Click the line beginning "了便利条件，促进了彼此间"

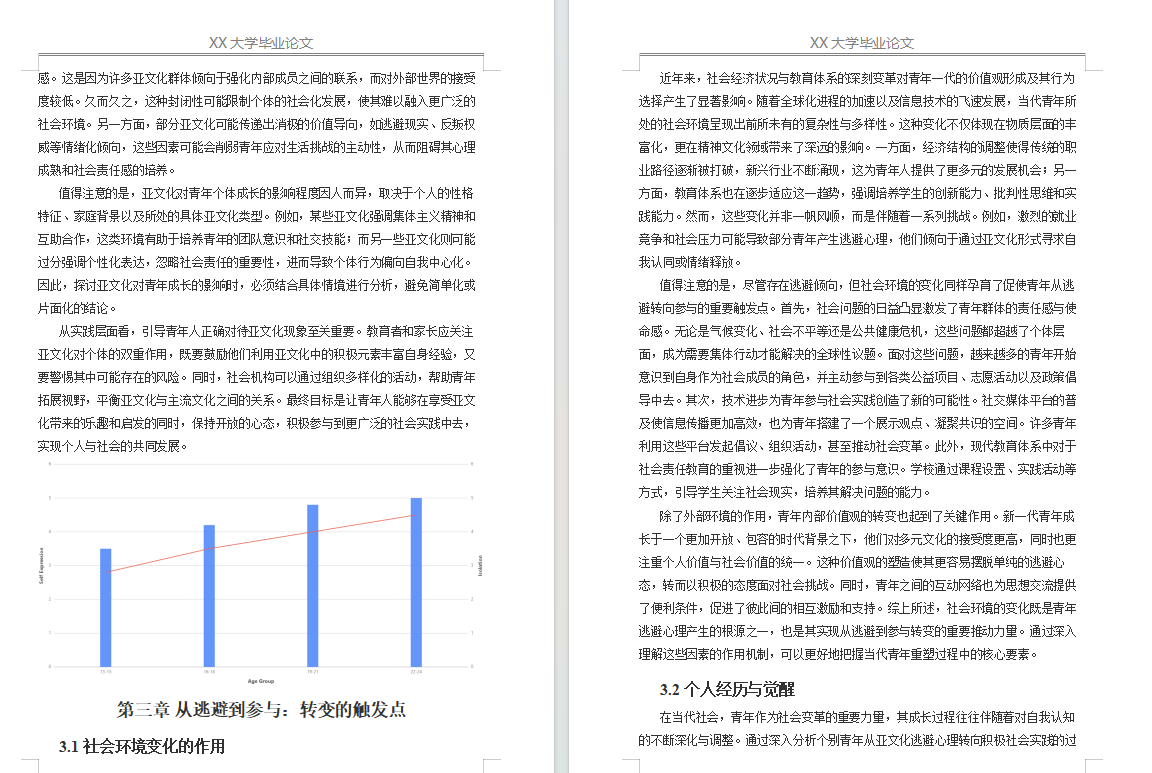pyautogui.click(x=857, y=608)
